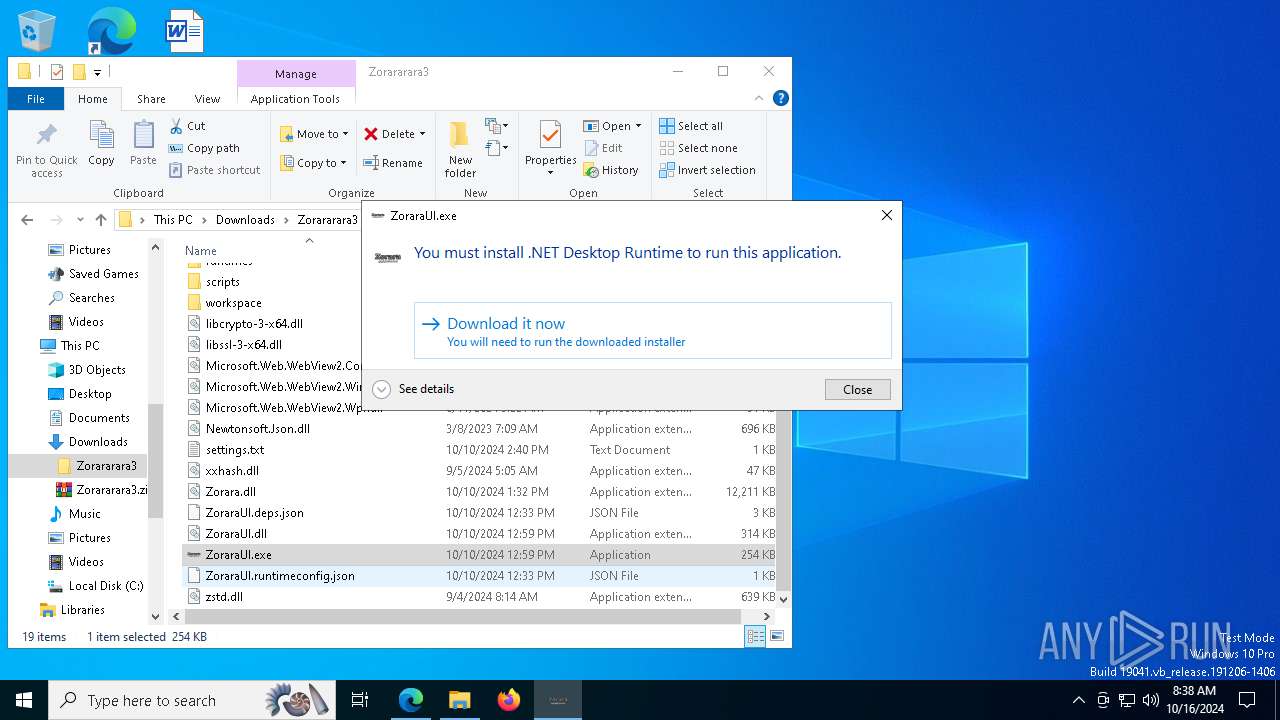
Task: Select Local Disk (C:) in navigation pane
Action: 106,586
